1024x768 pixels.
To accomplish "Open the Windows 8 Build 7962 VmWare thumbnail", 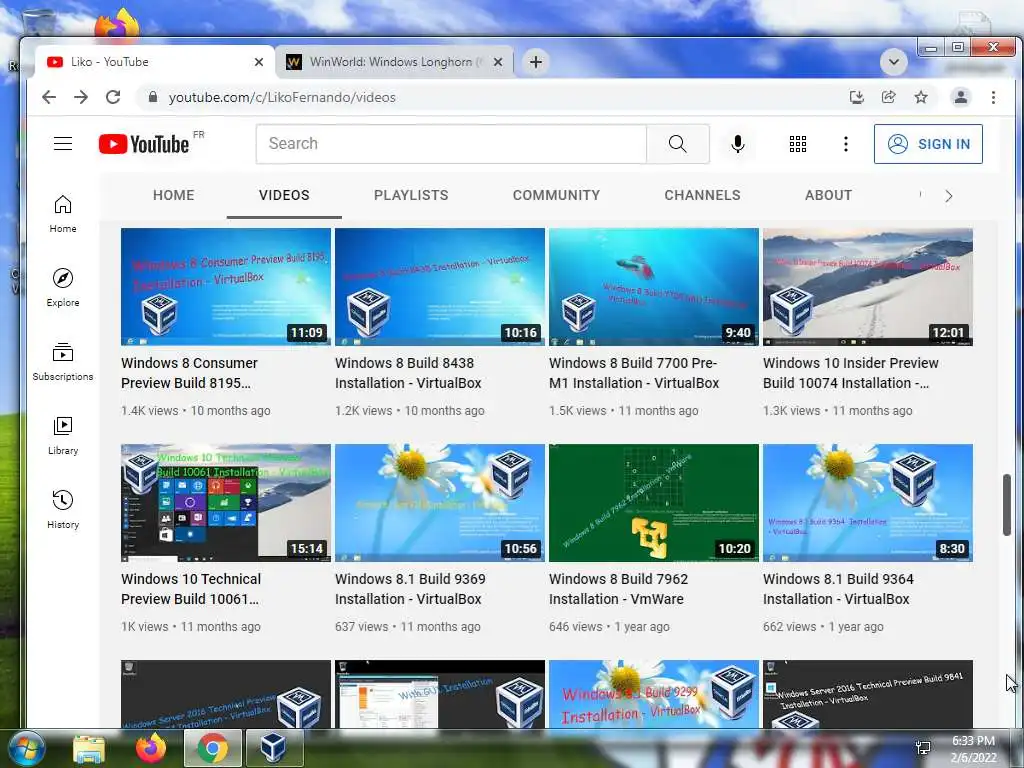I will (654, 503).
